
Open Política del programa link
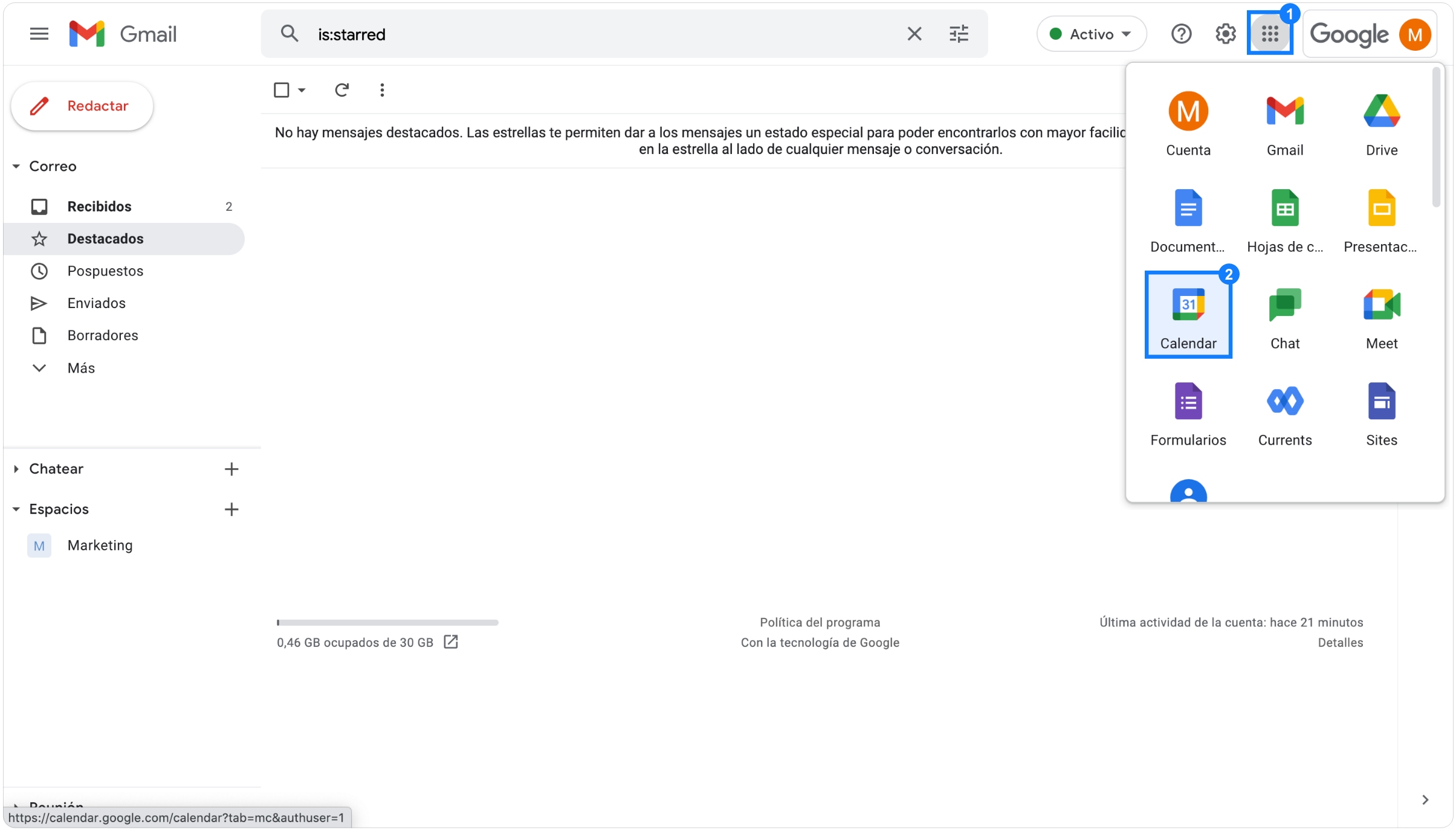[x=820, y=622]
